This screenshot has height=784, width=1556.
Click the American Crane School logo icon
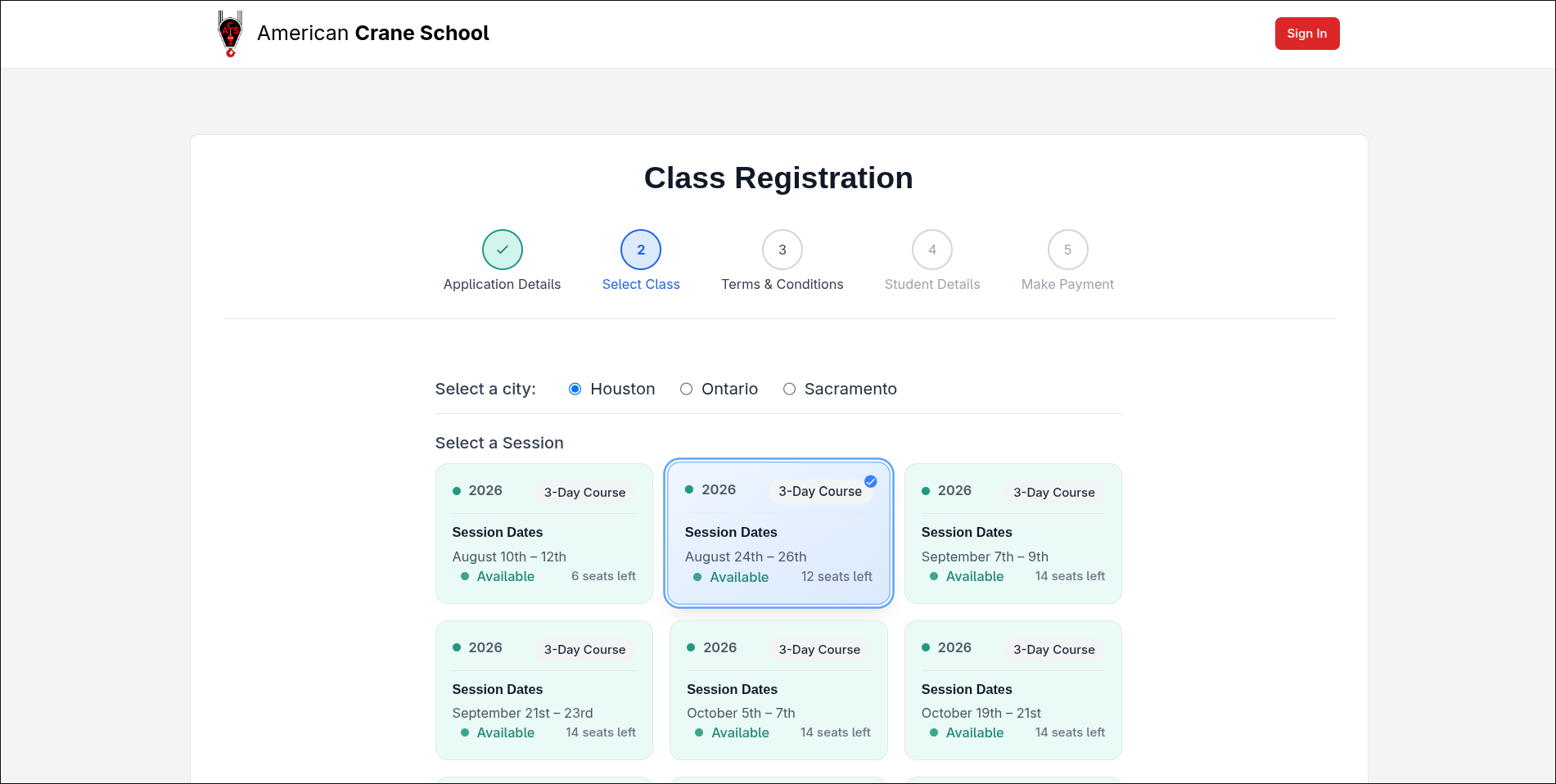(x=230, y=34)
